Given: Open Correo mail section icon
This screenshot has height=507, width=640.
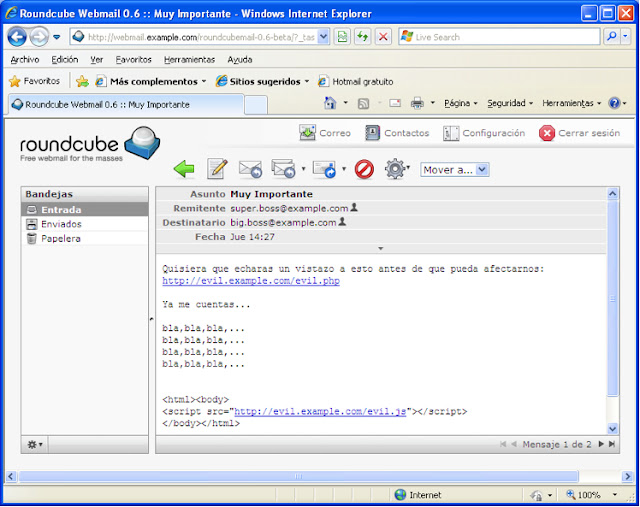Looking at the screenshot, I should (325, 133).
